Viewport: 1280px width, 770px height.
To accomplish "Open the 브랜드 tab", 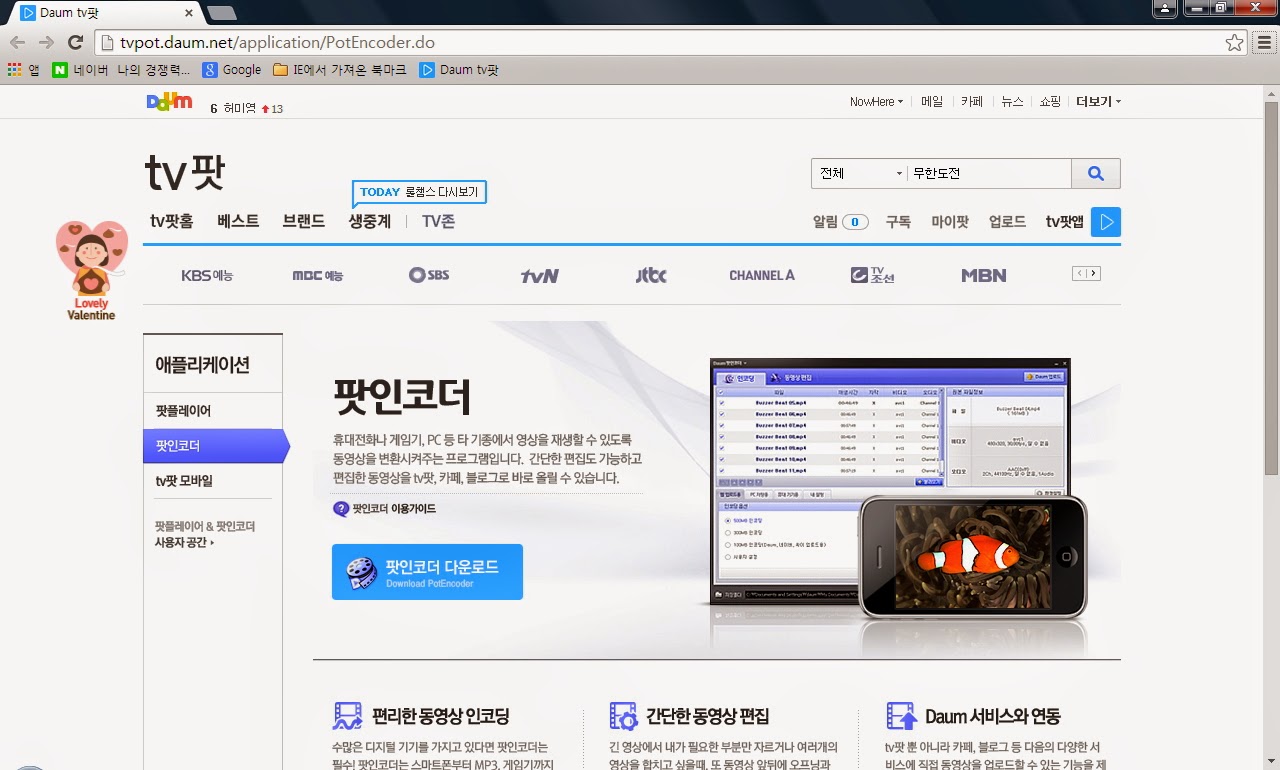I will (304, 222).
